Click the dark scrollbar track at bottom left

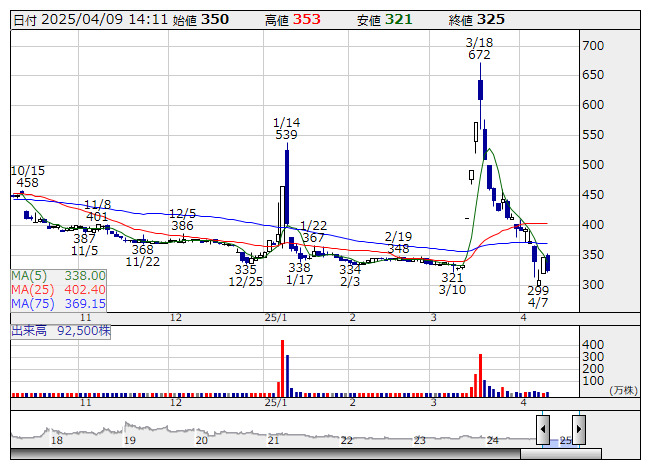click(260, 455)
